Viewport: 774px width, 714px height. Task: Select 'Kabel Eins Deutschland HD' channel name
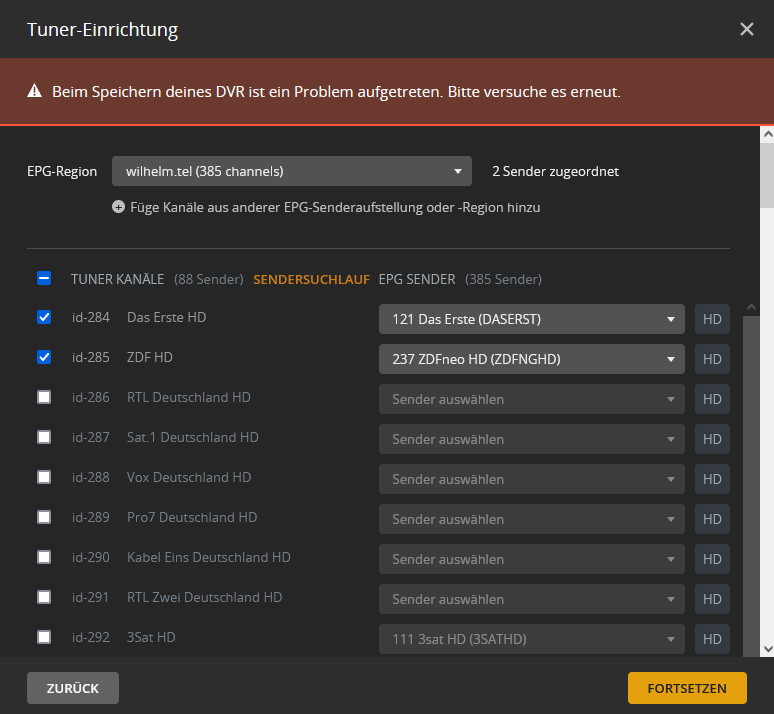[208, 557]
